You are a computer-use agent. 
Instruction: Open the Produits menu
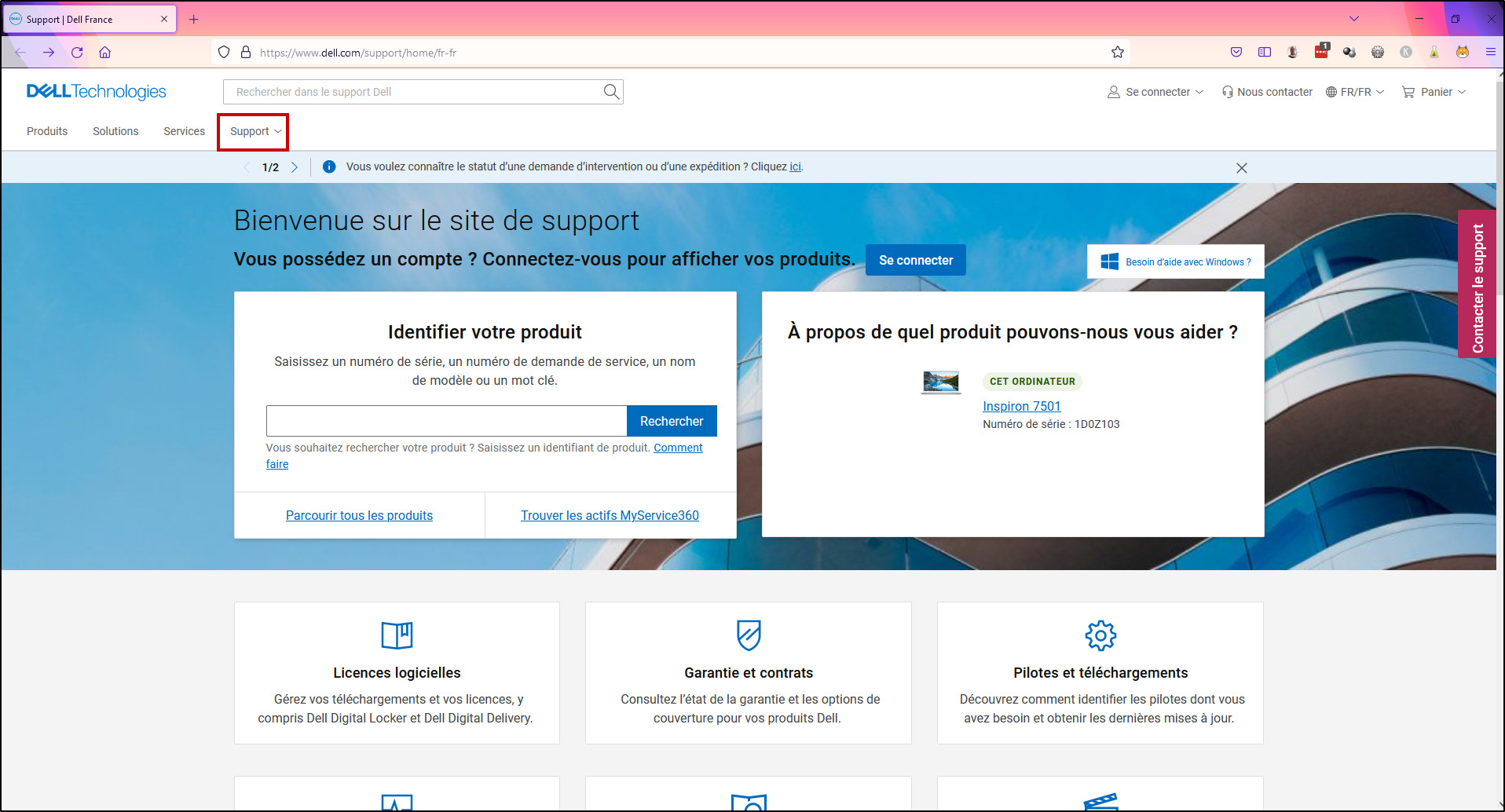[x=47, y=131]
